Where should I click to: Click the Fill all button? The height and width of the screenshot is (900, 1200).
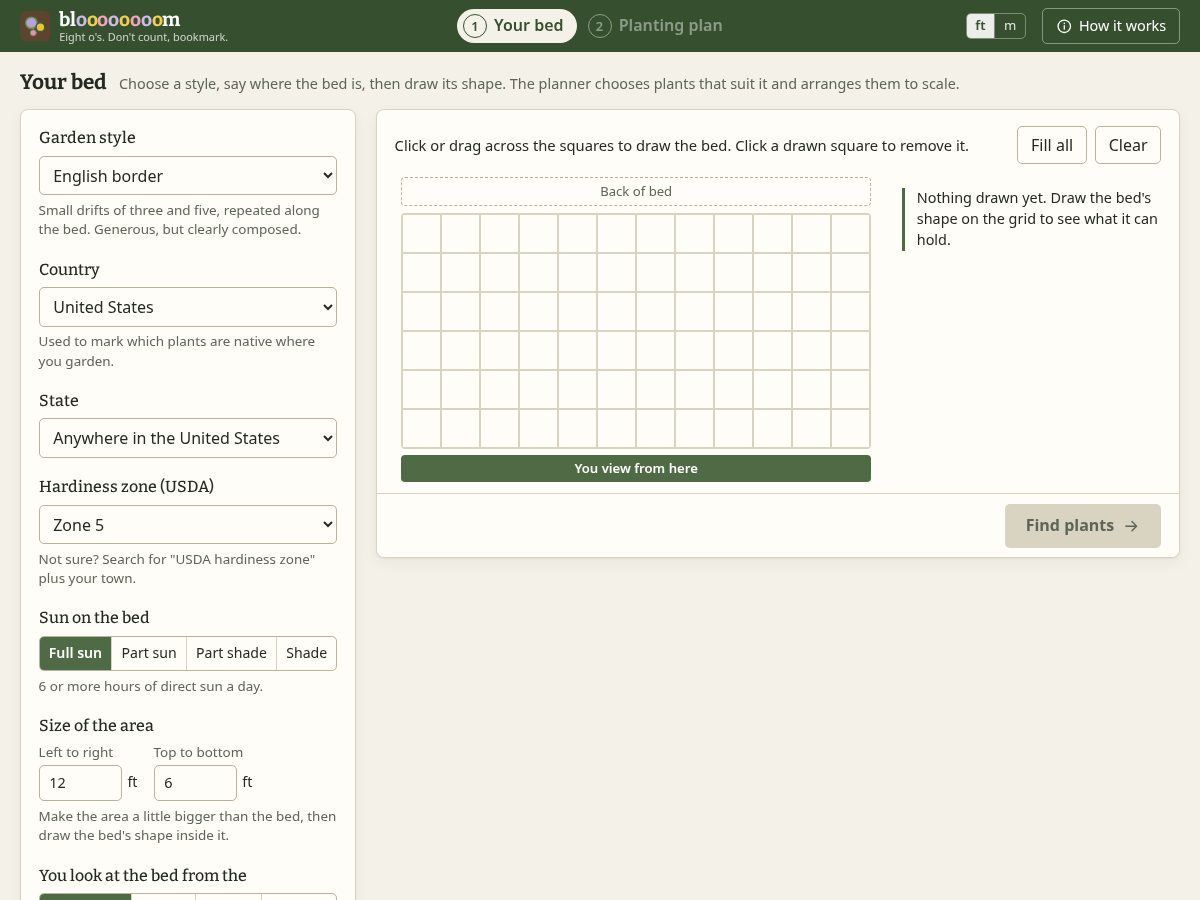[x=1052, y=145]
